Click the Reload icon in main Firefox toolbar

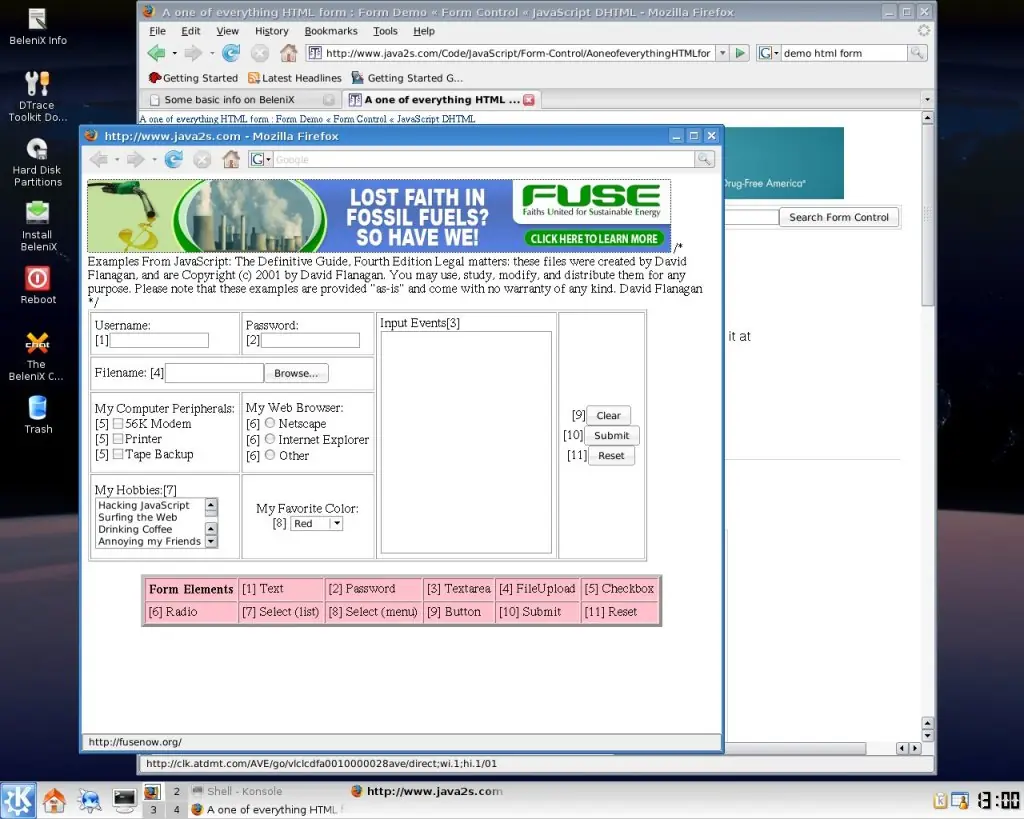[231, 53]
